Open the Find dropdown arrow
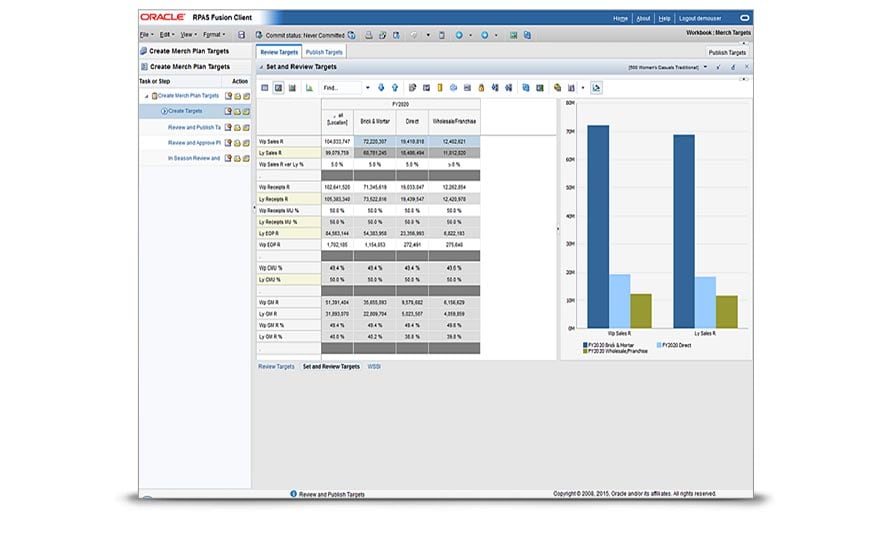Image resolution: width=880 pixels, height=533 pixels. point(368,88)
